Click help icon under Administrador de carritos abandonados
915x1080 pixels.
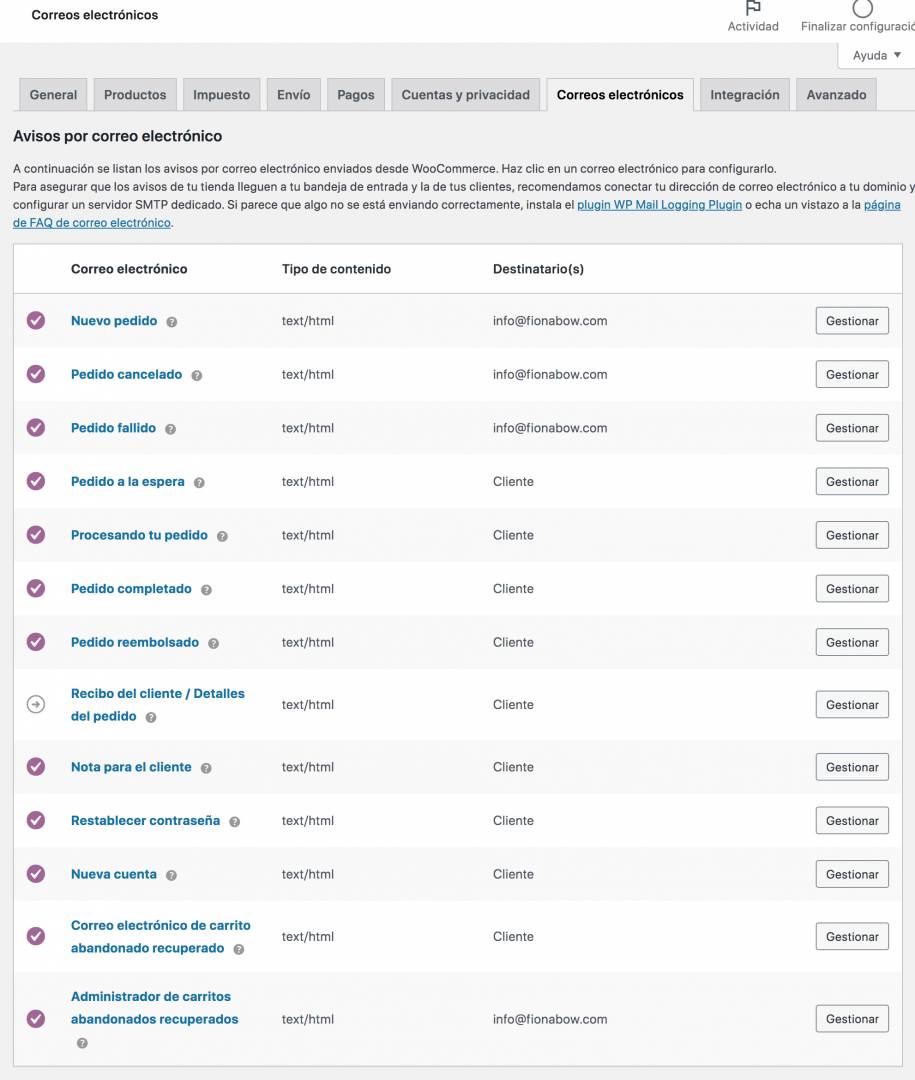[x=82, y=1043]
